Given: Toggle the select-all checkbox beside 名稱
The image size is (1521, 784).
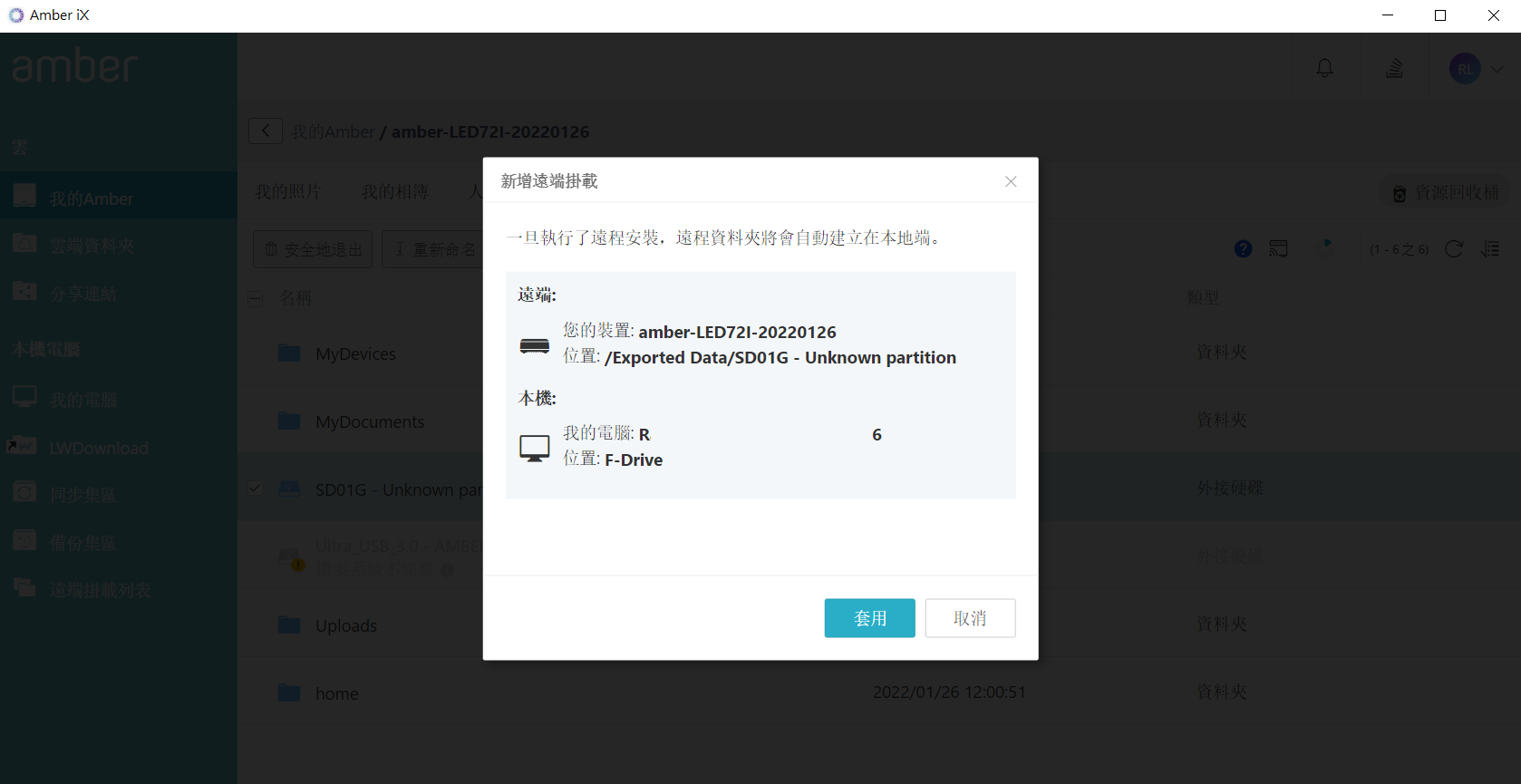Looking at the screenshot, I should pyautogui.click(x=256, y=298).
